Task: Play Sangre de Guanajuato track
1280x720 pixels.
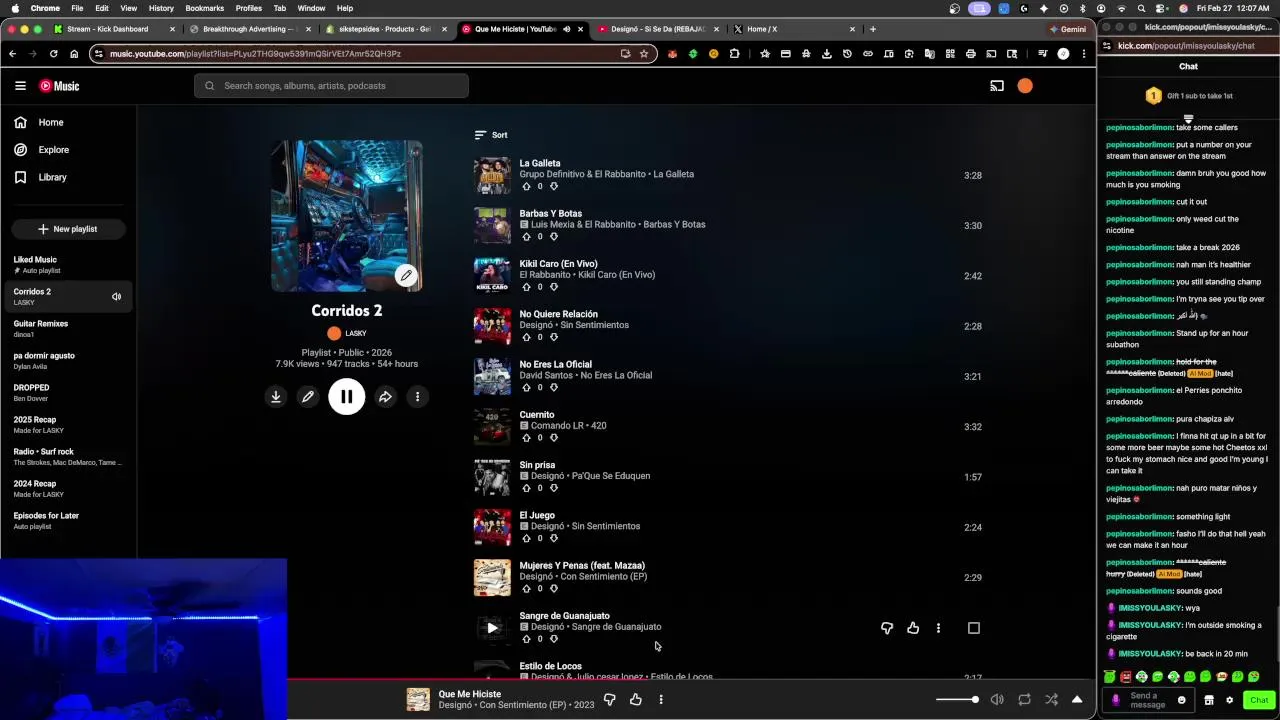Action: click(492, 628)
